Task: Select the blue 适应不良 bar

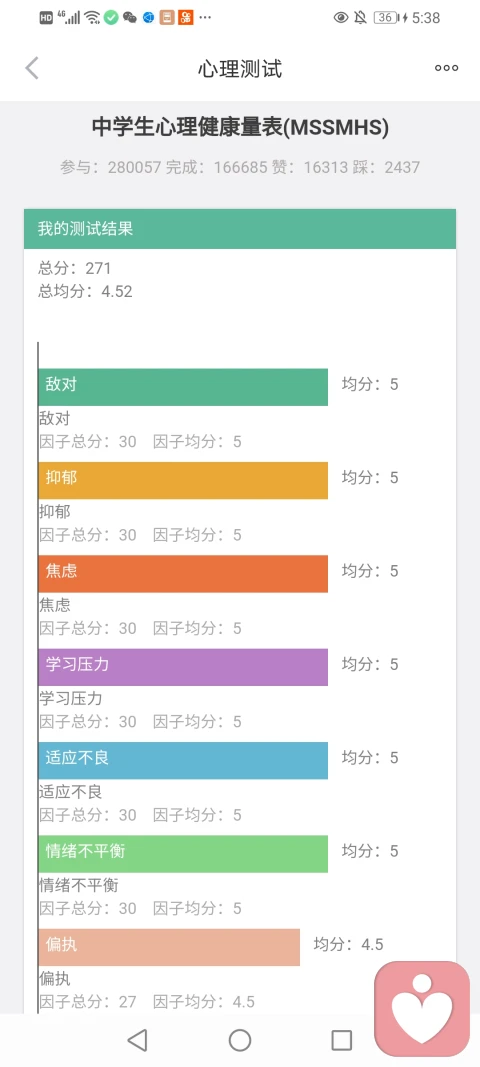Action: [x=183, y=760]
